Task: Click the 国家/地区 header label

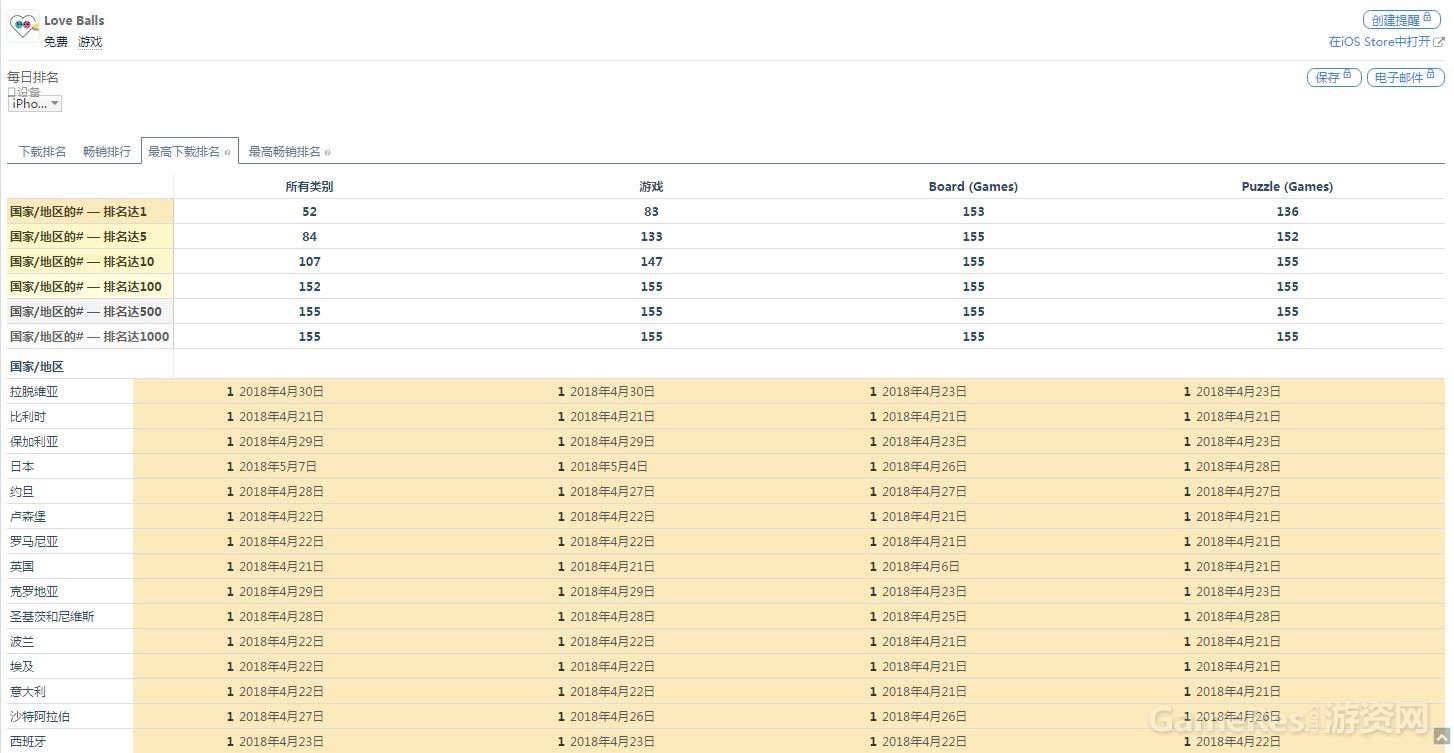Action: [37, 367]
